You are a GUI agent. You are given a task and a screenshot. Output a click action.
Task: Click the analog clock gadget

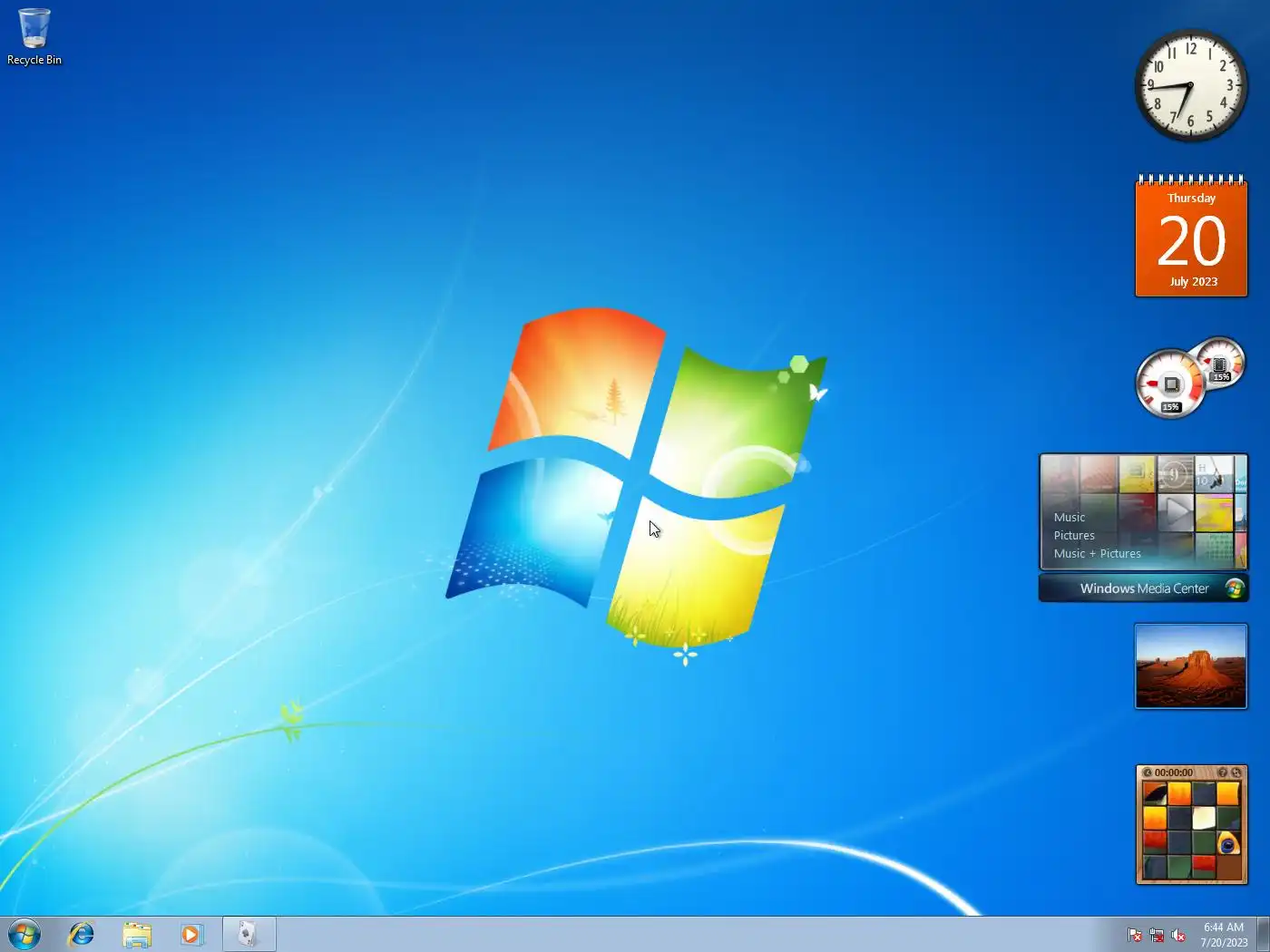pyautogui.click(x=1191, y=85)
